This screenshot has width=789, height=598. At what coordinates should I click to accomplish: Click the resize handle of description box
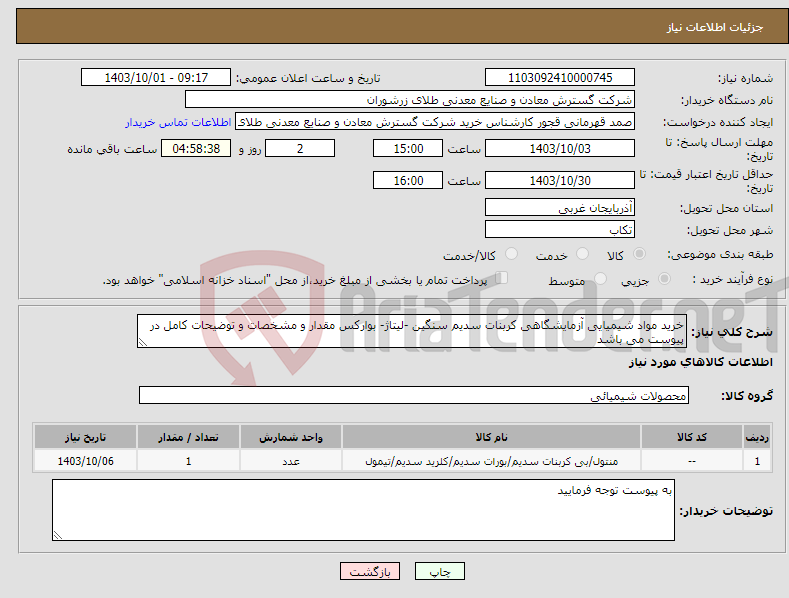pyautogui.click(x=142, y=343)
